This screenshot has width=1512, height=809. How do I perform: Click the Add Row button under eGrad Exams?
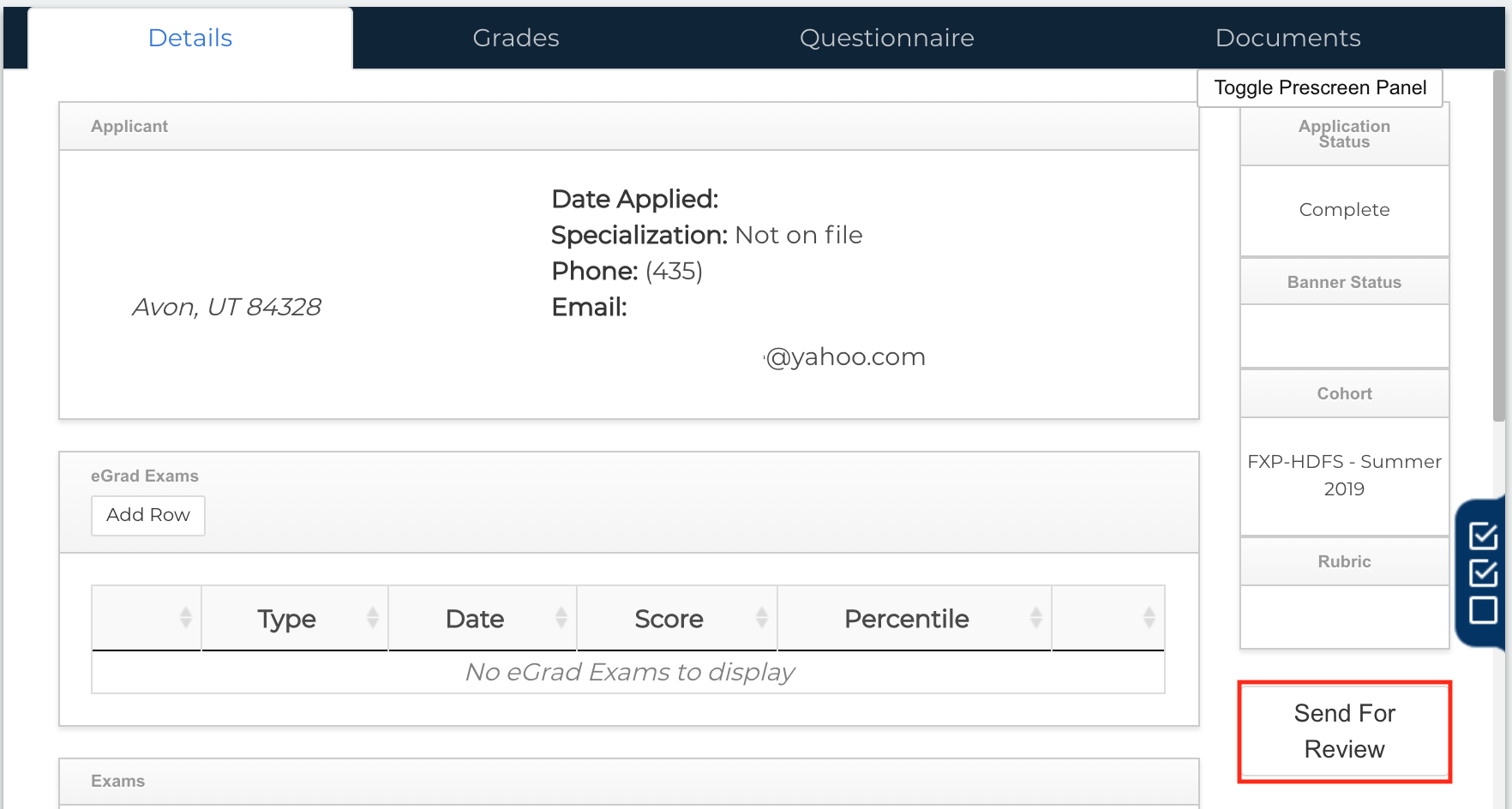point(147,515)
